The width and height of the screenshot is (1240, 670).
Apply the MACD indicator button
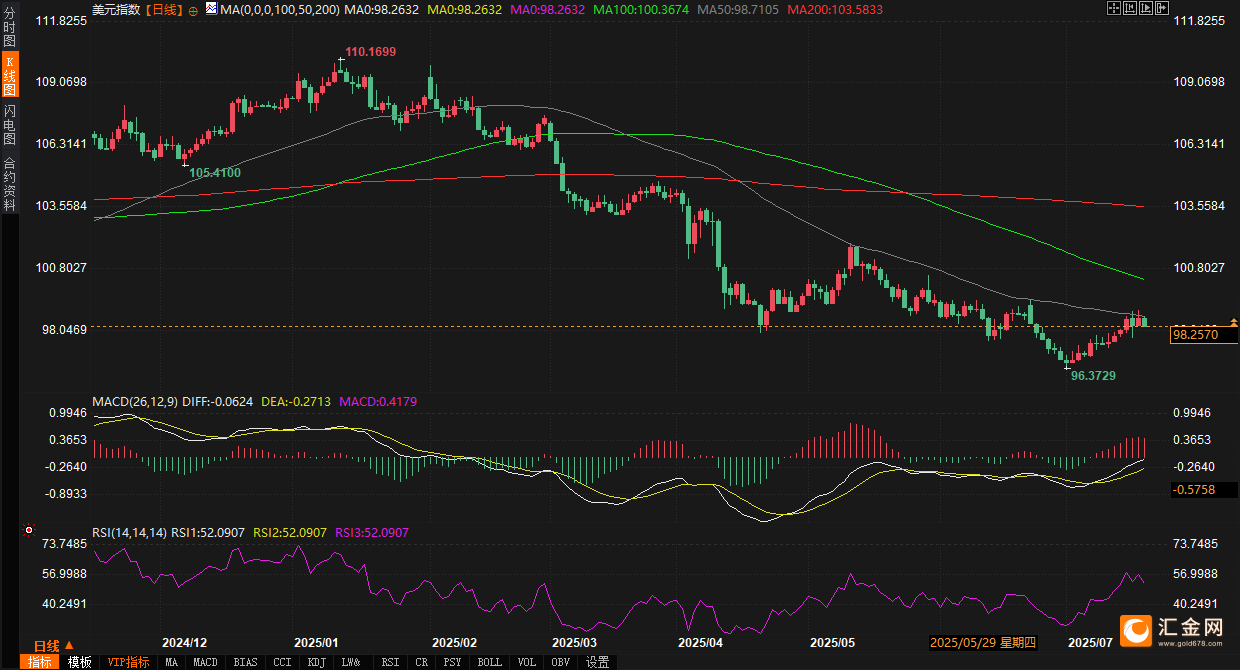(x=205, y=662)
